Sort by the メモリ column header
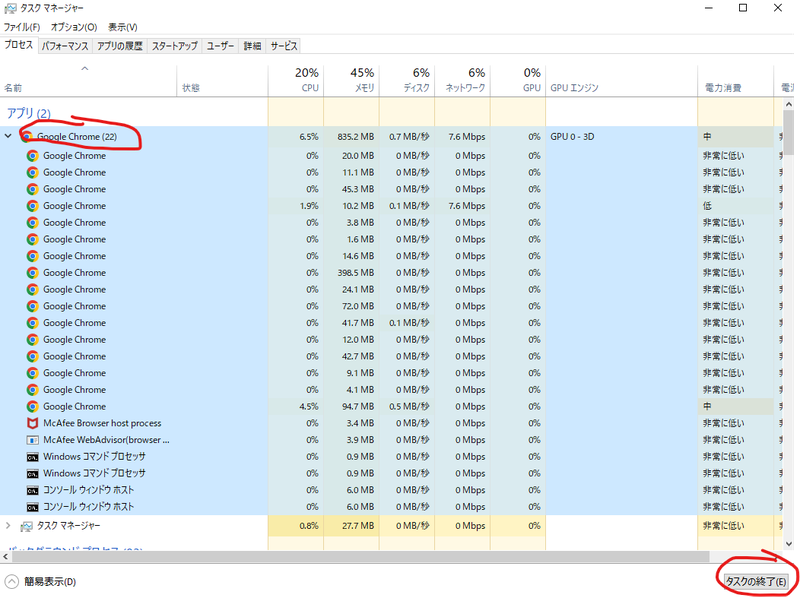Image resolution: width=800 pixels, height=598 pixels. (352, 81)
